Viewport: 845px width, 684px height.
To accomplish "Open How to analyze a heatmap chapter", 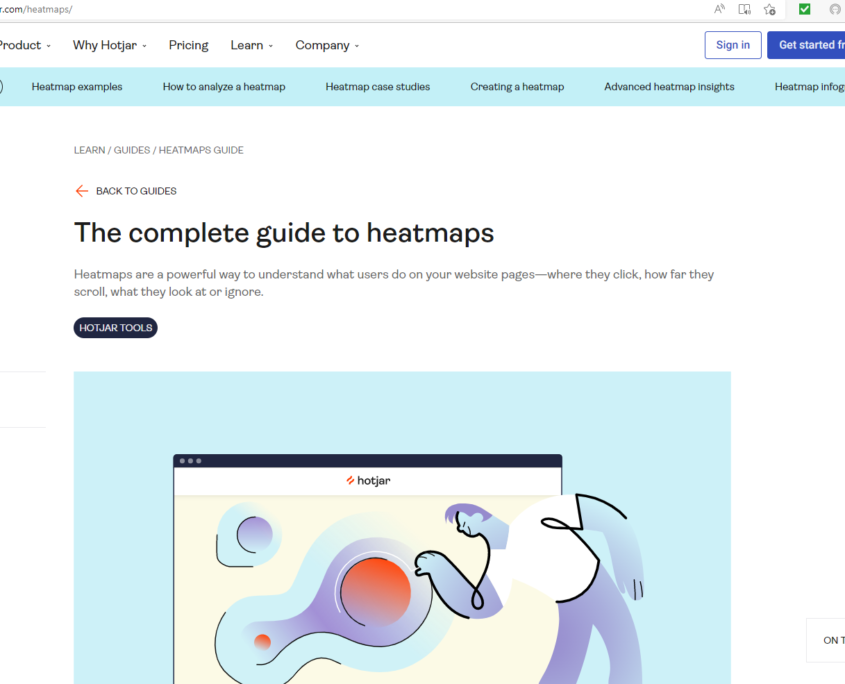I will click(x=224, y=87).
